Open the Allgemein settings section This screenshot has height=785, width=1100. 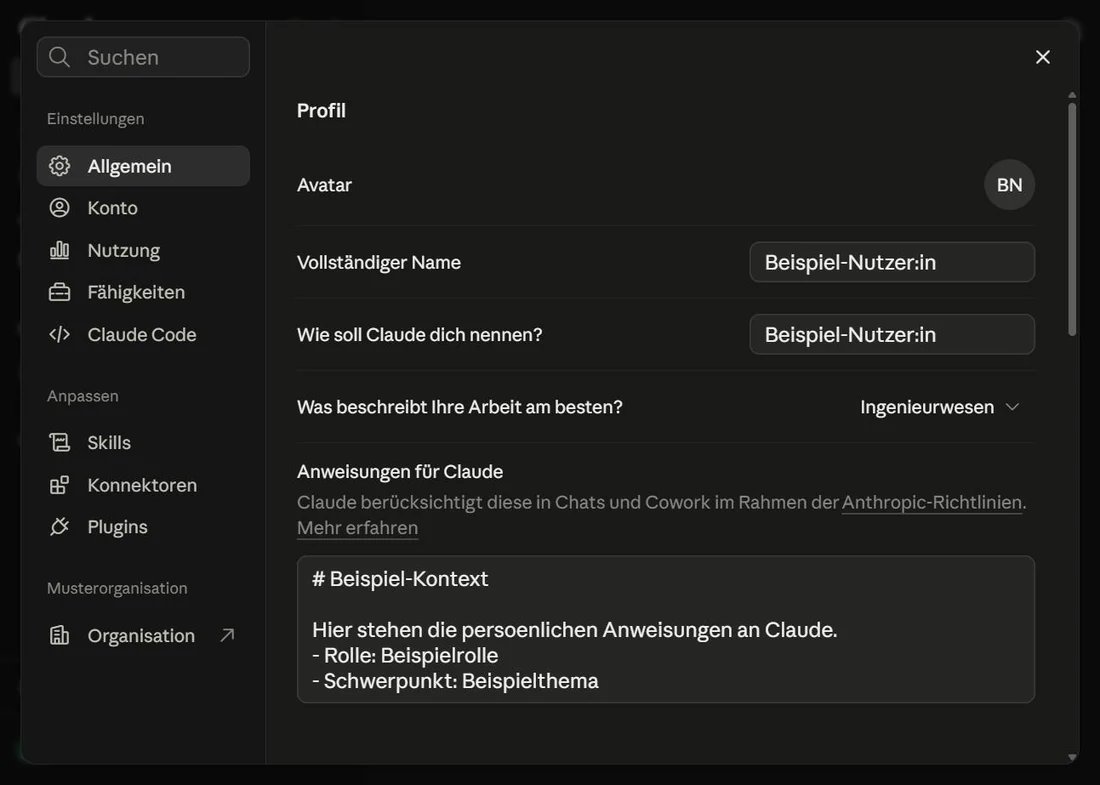[143, 166]
